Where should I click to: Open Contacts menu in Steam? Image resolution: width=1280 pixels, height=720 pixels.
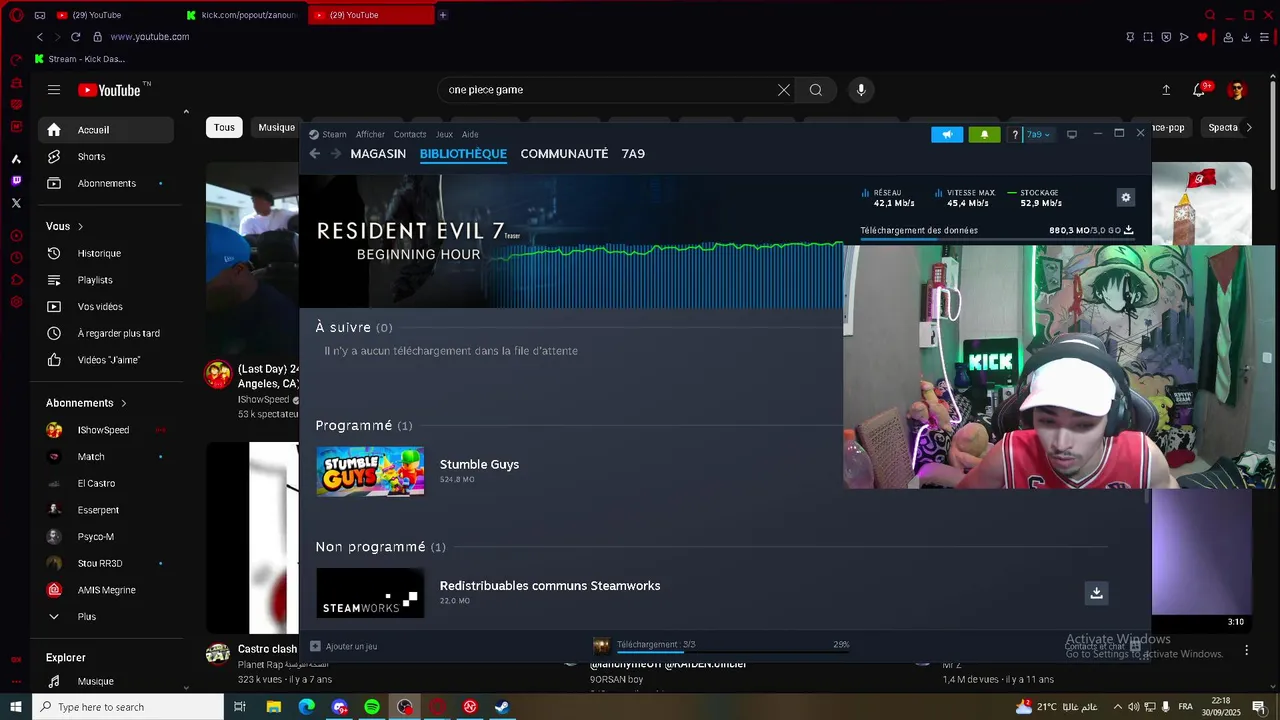point(410,134)
